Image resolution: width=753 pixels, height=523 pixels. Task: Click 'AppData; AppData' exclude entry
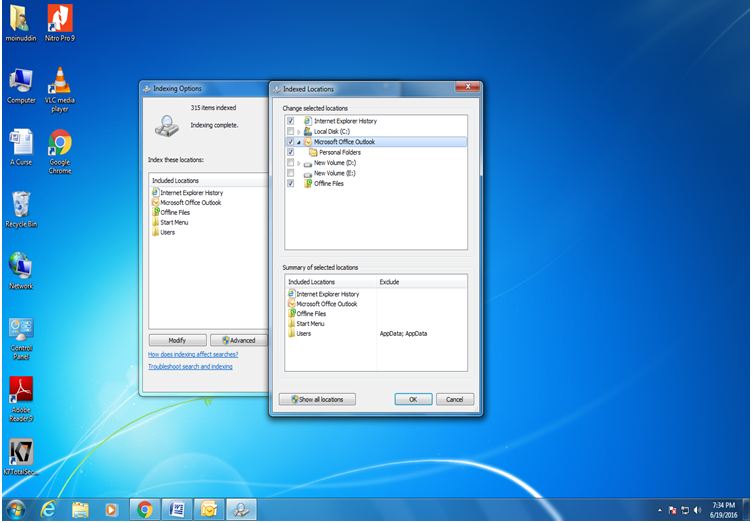(403, 333)
